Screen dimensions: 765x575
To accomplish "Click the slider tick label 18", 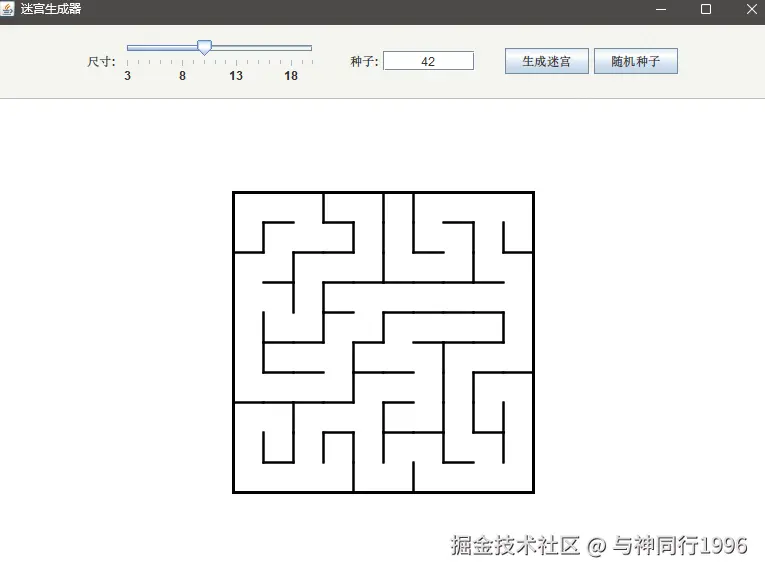I will [291, 76].
